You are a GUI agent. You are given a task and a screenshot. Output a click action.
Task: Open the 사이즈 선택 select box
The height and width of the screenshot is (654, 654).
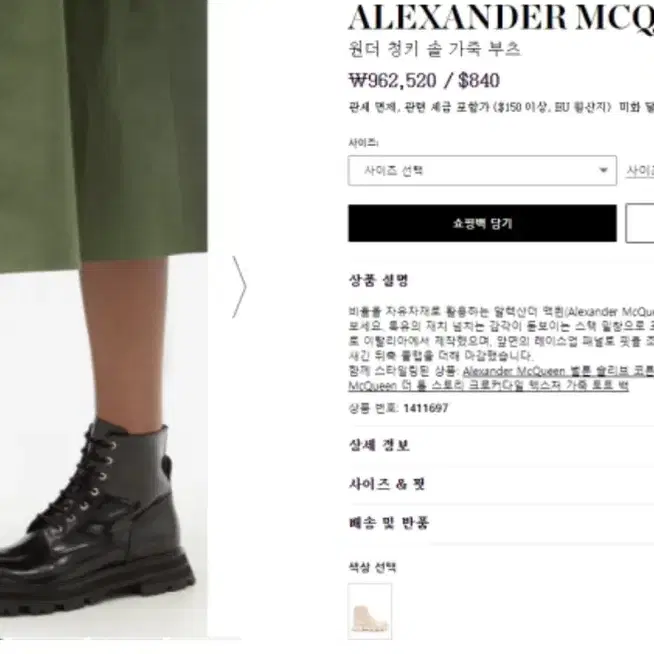point(482,171)
